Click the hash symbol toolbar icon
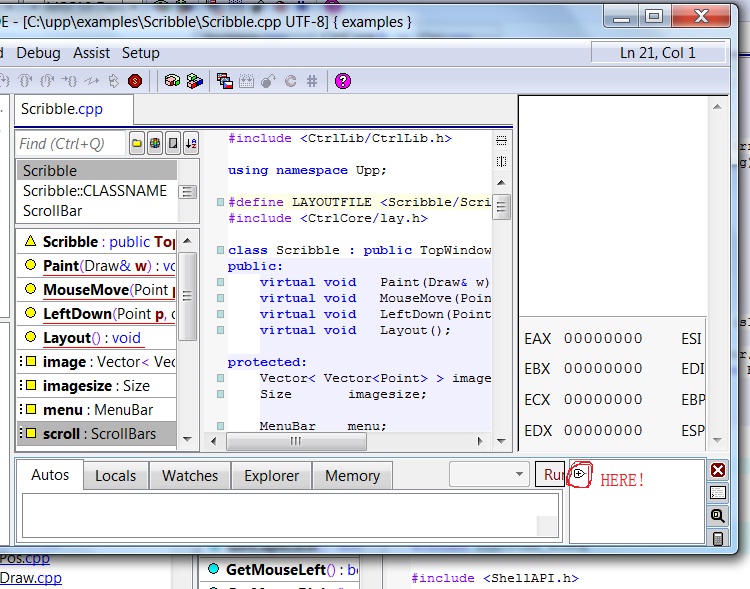 311,81
